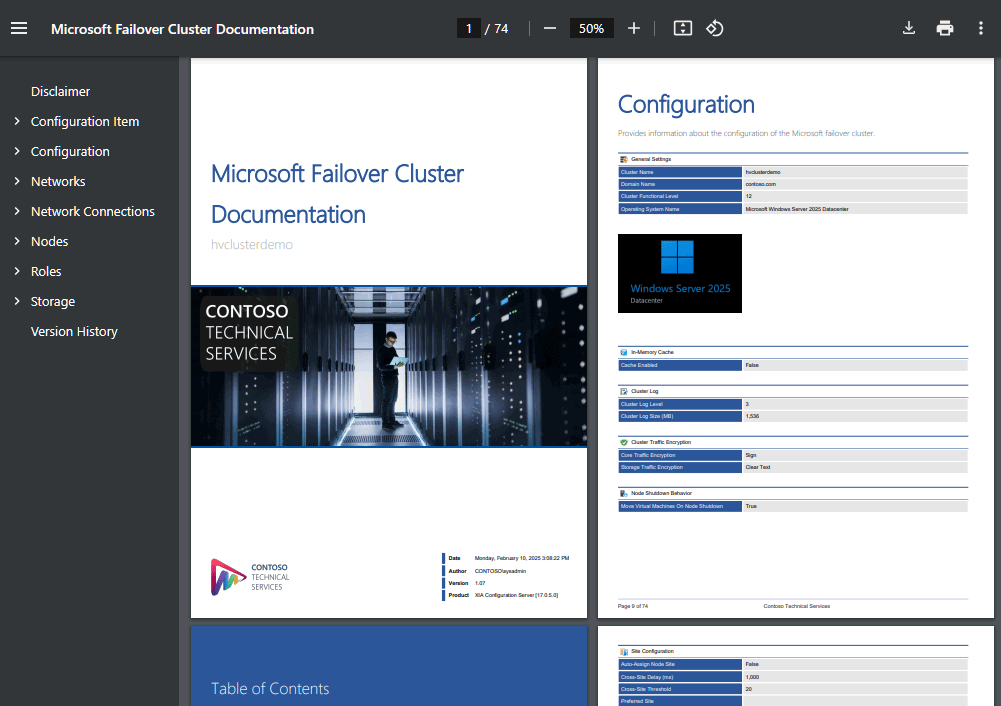Expand the Nodes section
Screen dimensions: 1001x706
click(x=16, y=241)
